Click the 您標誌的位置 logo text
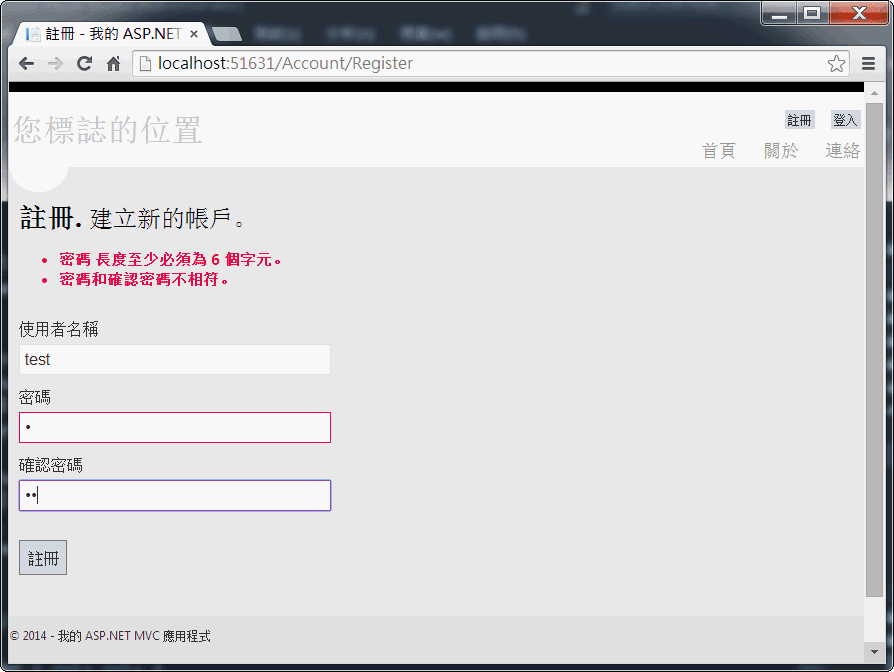 [107, 130]
